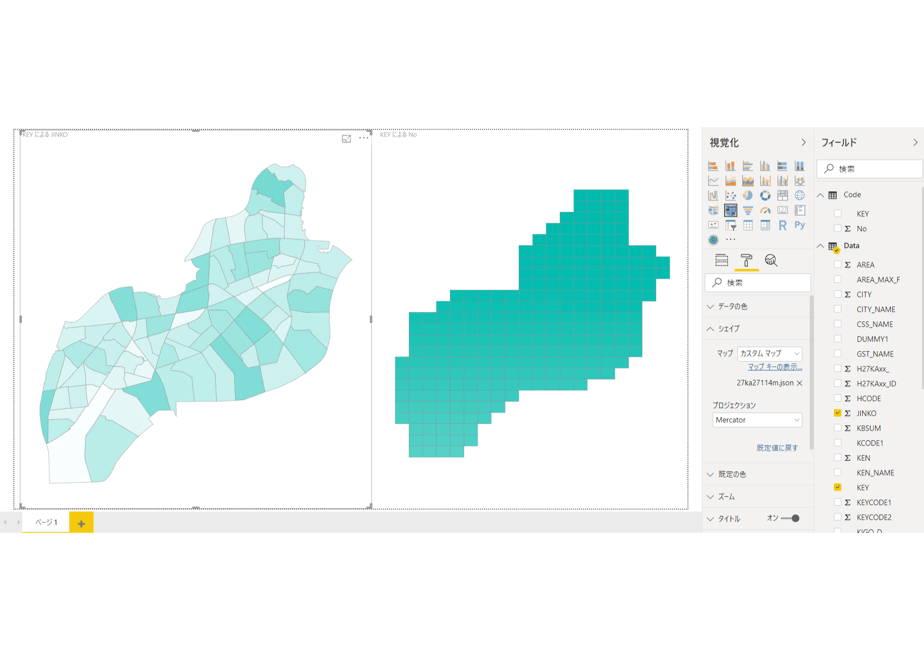Click the マップ キーの表示 link
Image resolution: width=924 pixels, height=660 pixels.
[x=775, y=367]
